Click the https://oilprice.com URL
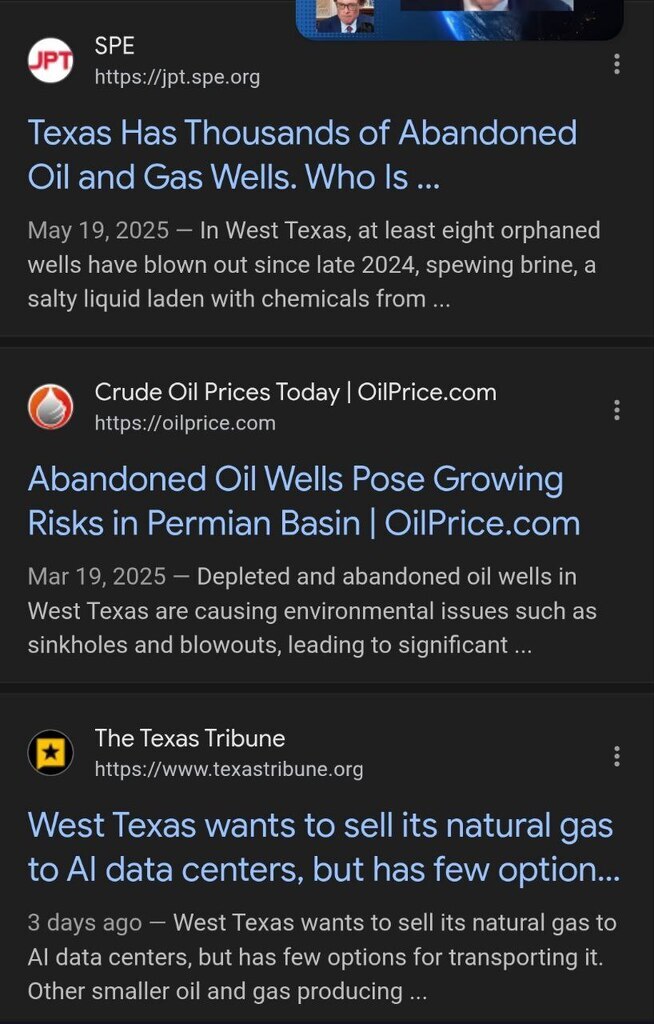Viewport: 654px width, 1024px height. [x=185, y=423]
